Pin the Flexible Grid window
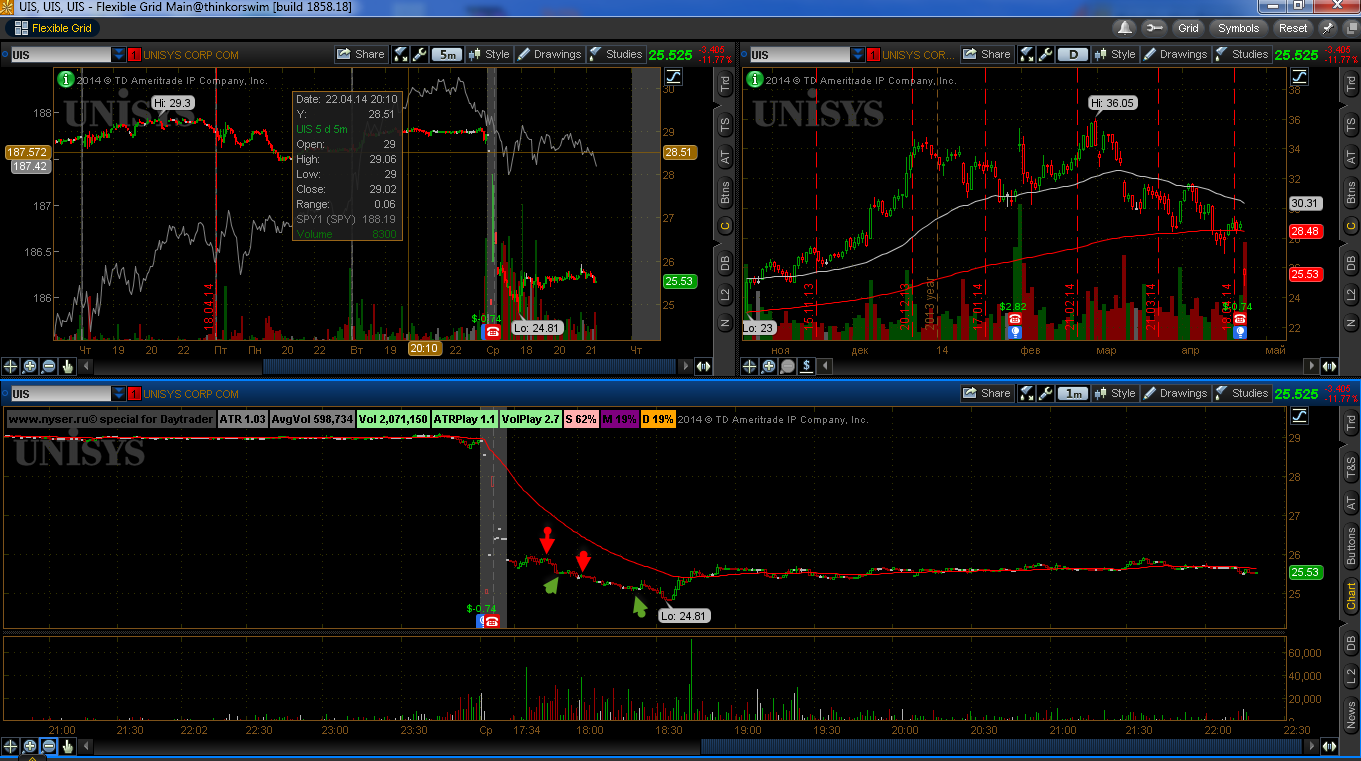The height and width of the screenshot is (761, 1361). coord(1328,28)
